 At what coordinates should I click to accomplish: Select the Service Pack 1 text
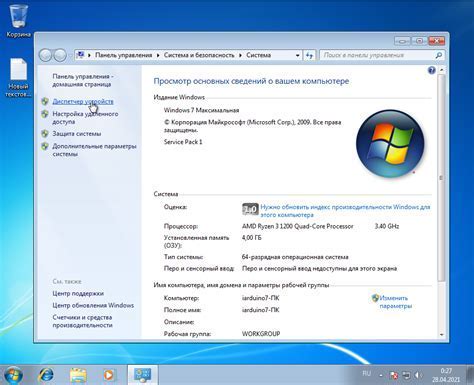[183, 142]
